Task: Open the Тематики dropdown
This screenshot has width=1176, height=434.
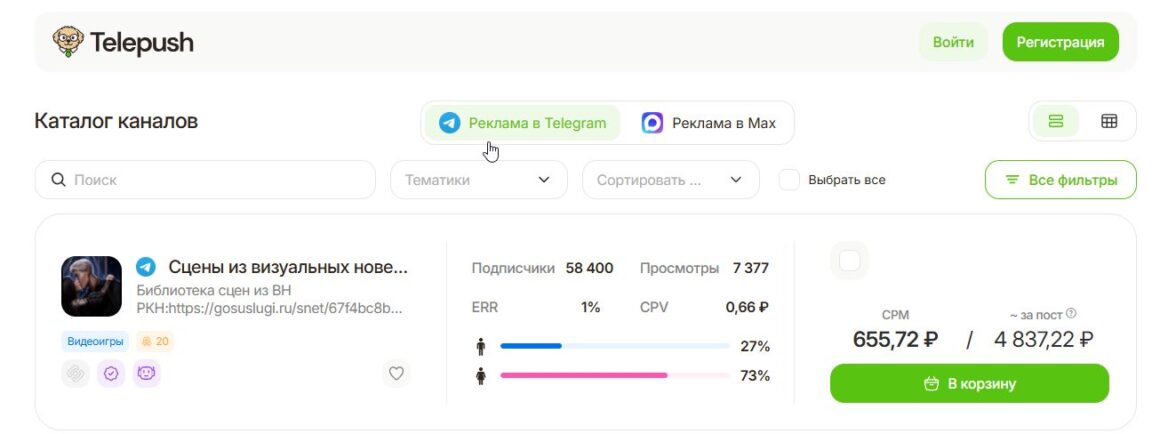Action: (478, 180)
